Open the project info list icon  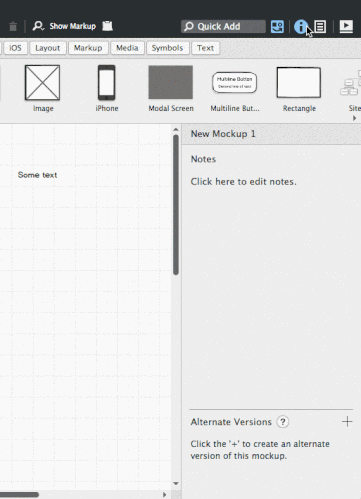[320, 26]
